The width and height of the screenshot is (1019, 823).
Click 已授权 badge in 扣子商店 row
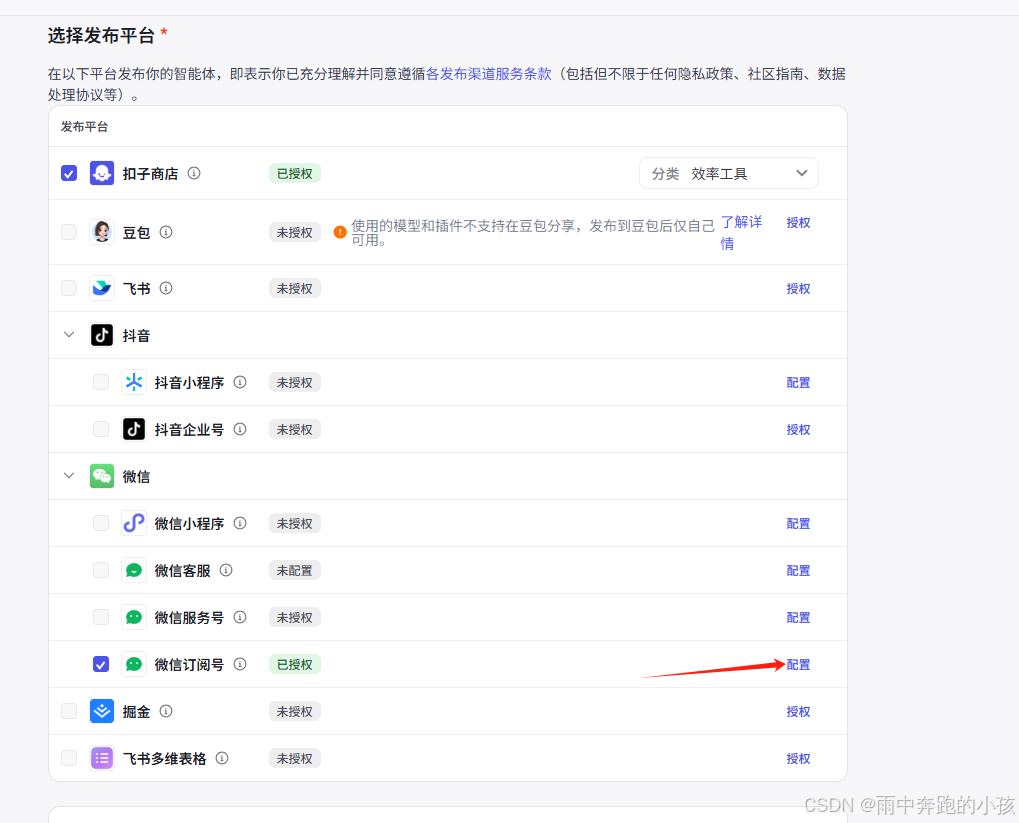click(294, 173)
